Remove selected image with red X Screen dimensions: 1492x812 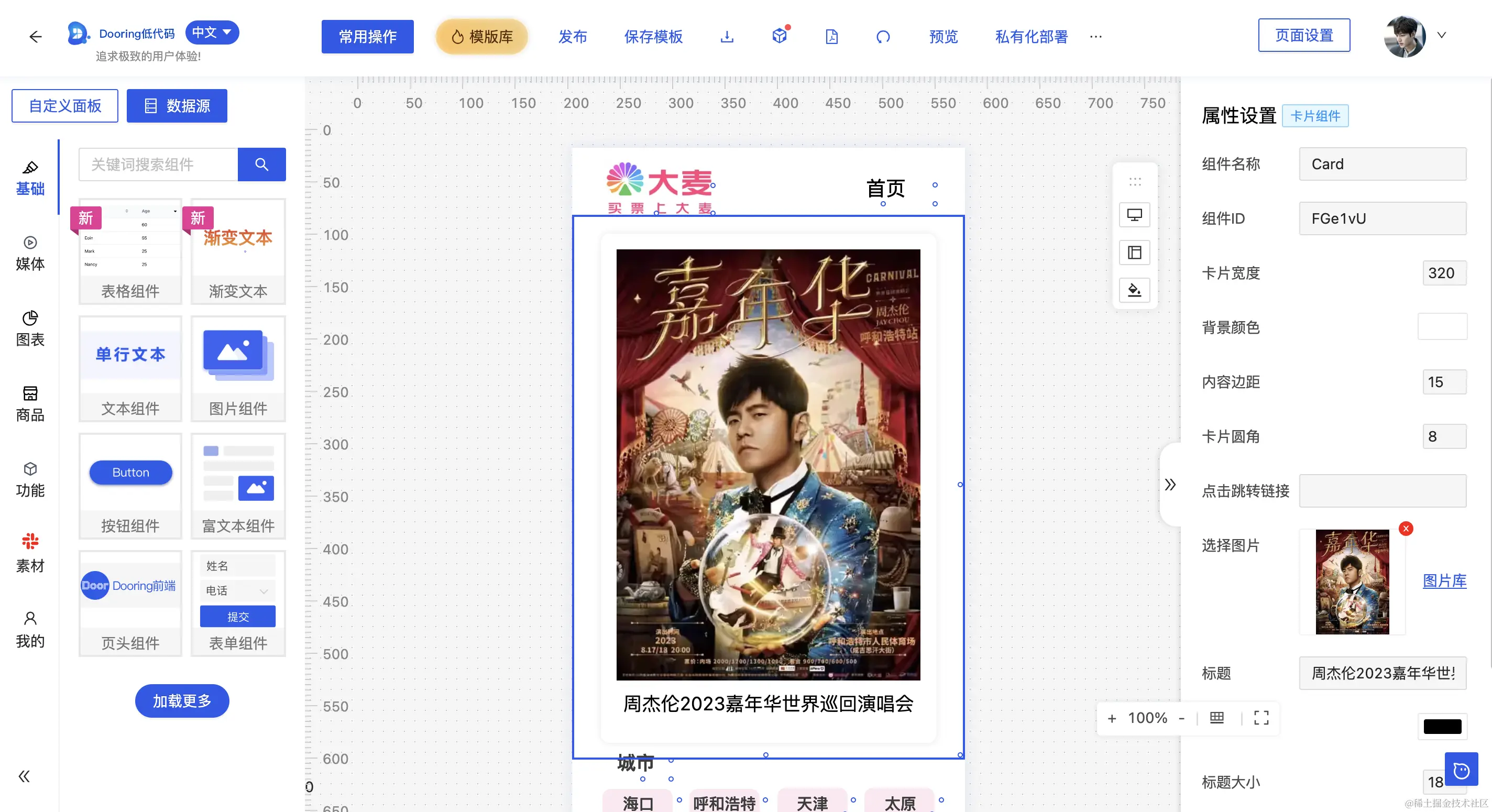[x=1406, y=528]
